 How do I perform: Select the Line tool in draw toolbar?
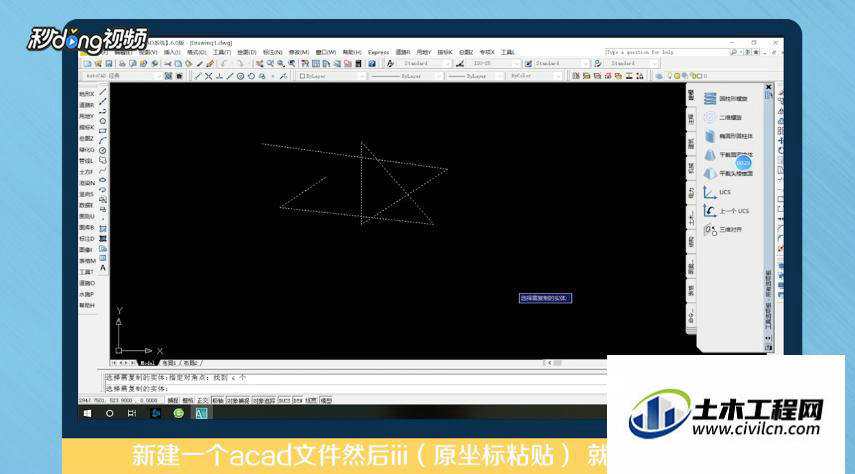coord(103,92)
